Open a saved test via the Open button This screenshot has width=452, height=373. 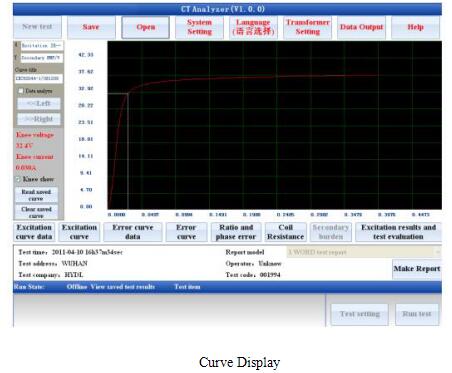click(146, 27)
